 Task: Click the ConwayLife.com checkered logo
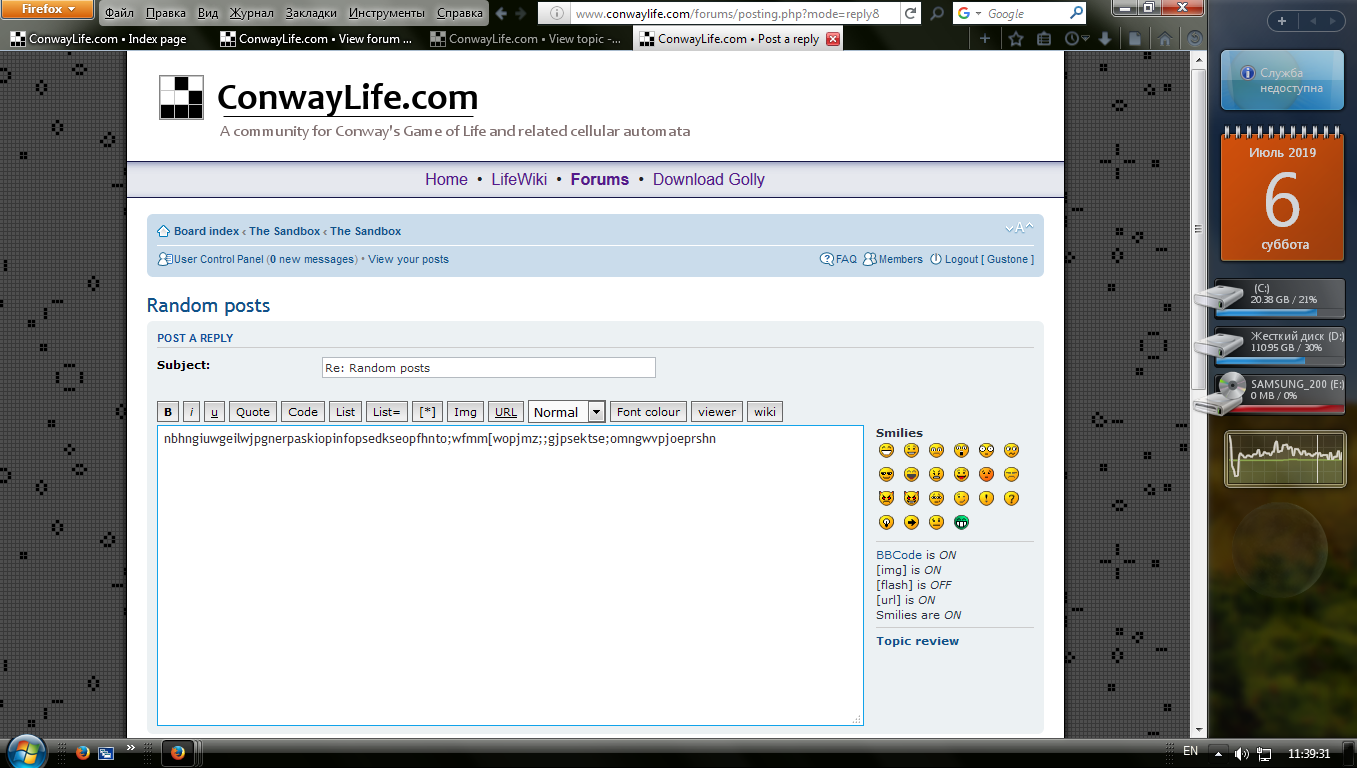(x=181, y=98)
